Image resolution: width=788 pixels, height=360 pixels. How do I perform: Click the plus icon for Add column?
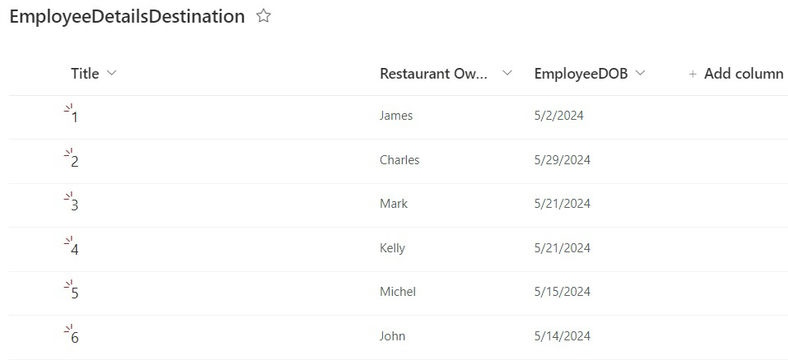[x=693, y=74]
